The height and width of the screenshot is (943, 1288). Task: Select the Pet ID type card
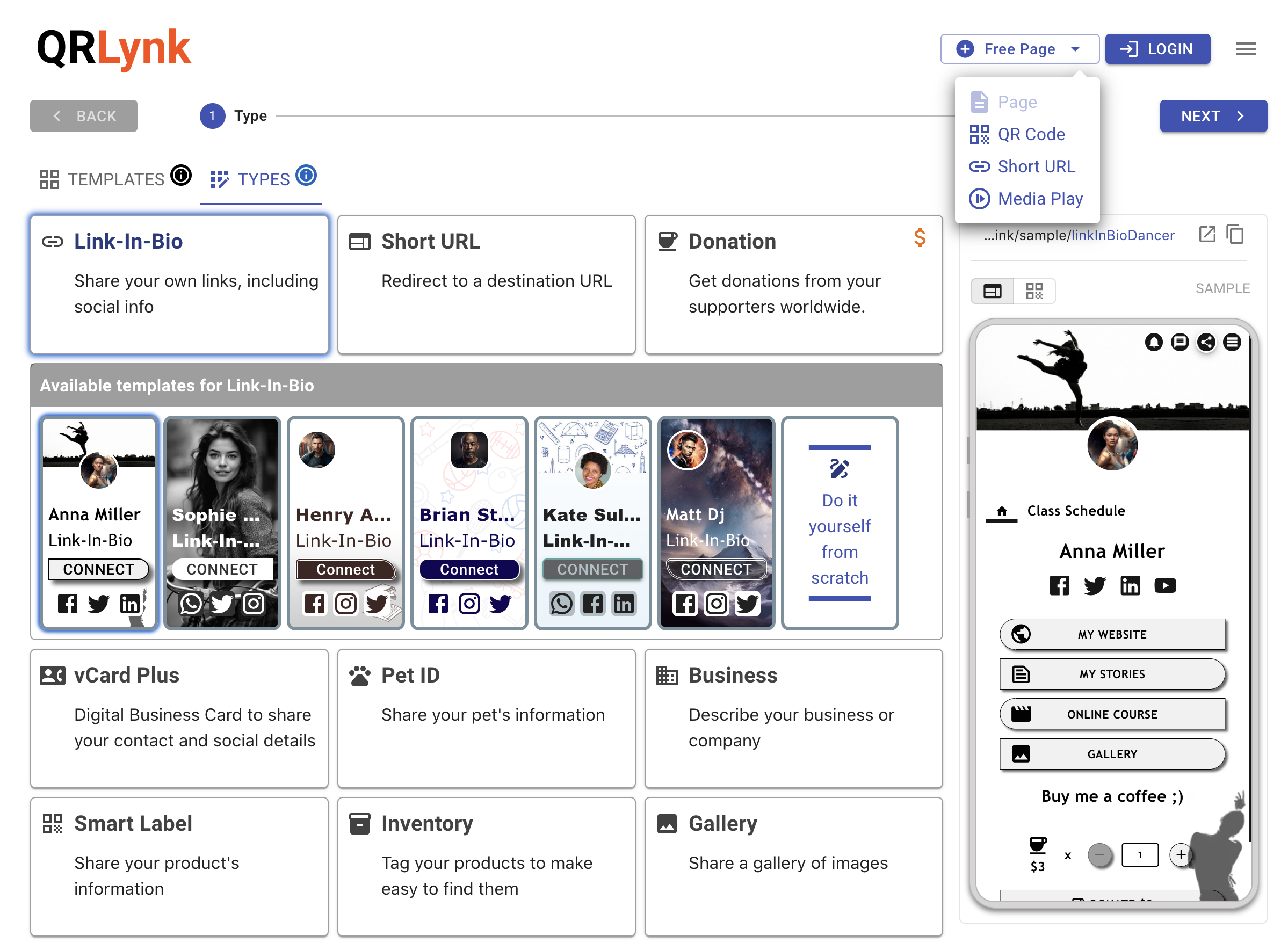pos(486,719)
